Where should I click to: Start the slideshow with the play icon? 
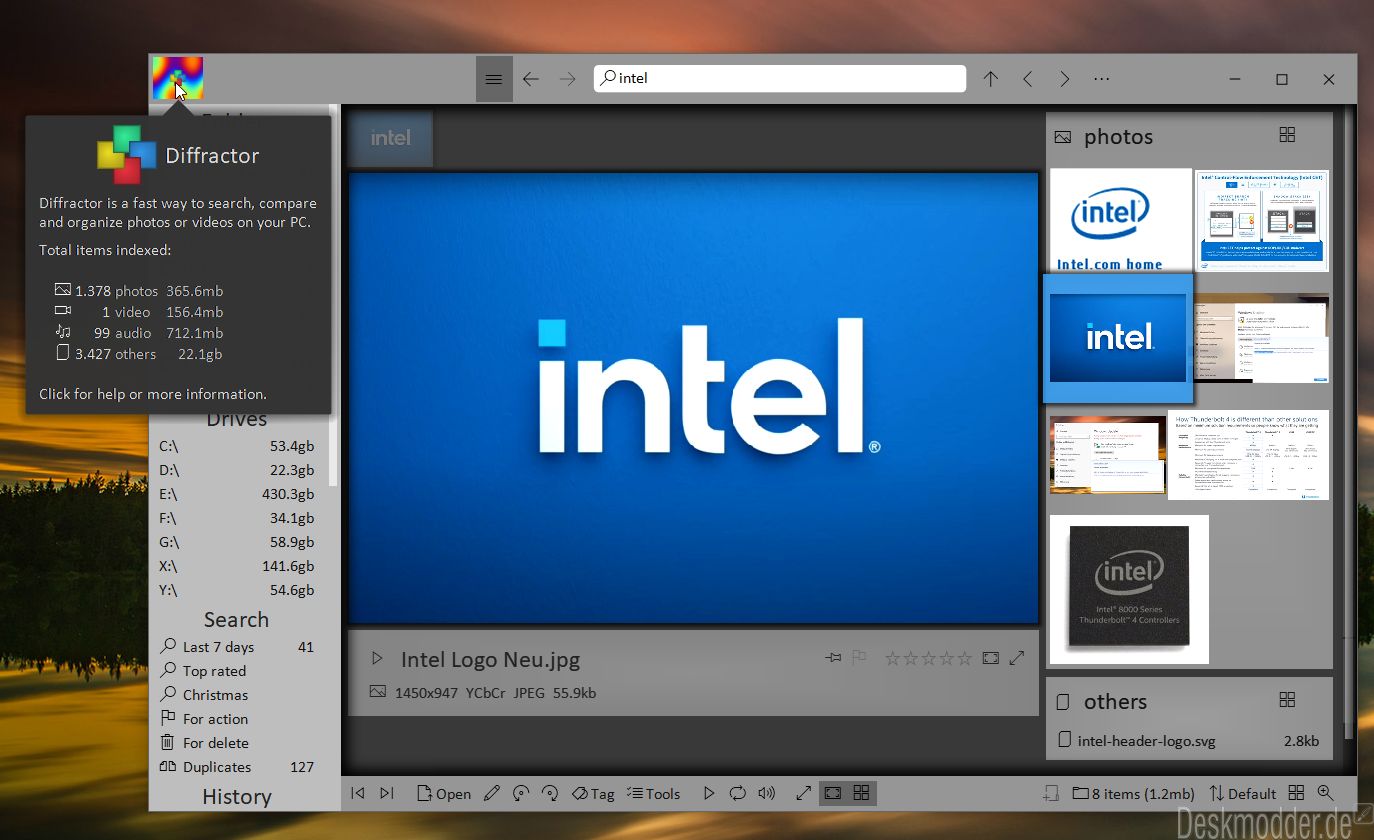point(709,793)
